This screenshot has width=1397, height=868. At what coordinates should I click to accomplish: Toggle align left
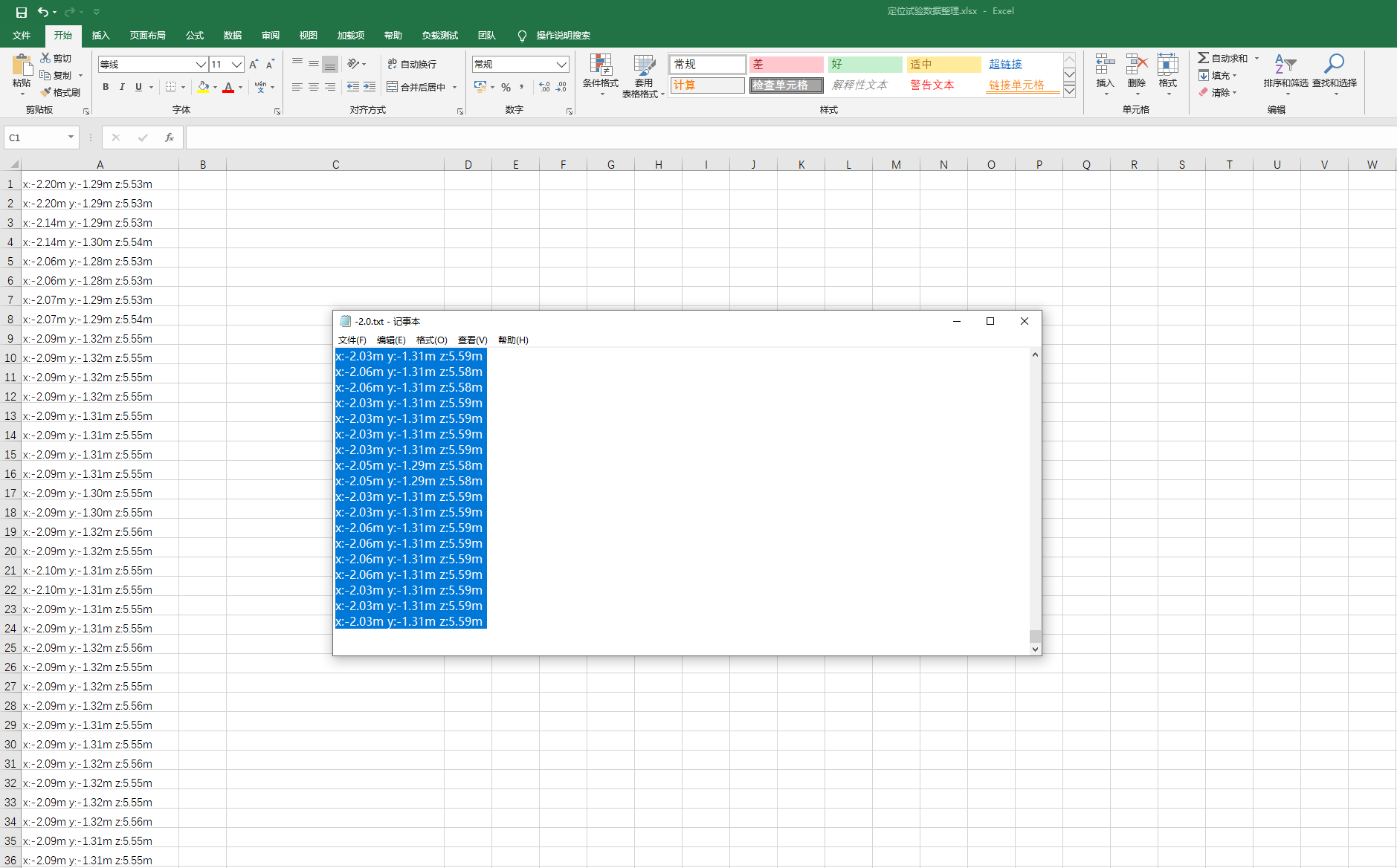click(x=297, y=87)
